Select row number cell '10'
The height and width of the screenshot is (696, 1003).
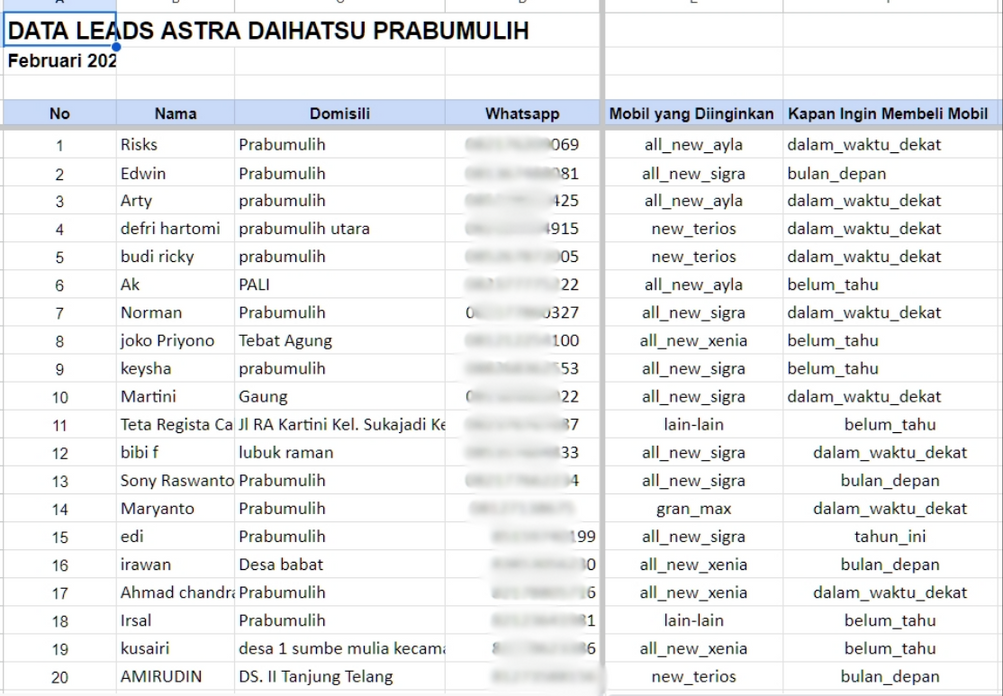(59, 397)
